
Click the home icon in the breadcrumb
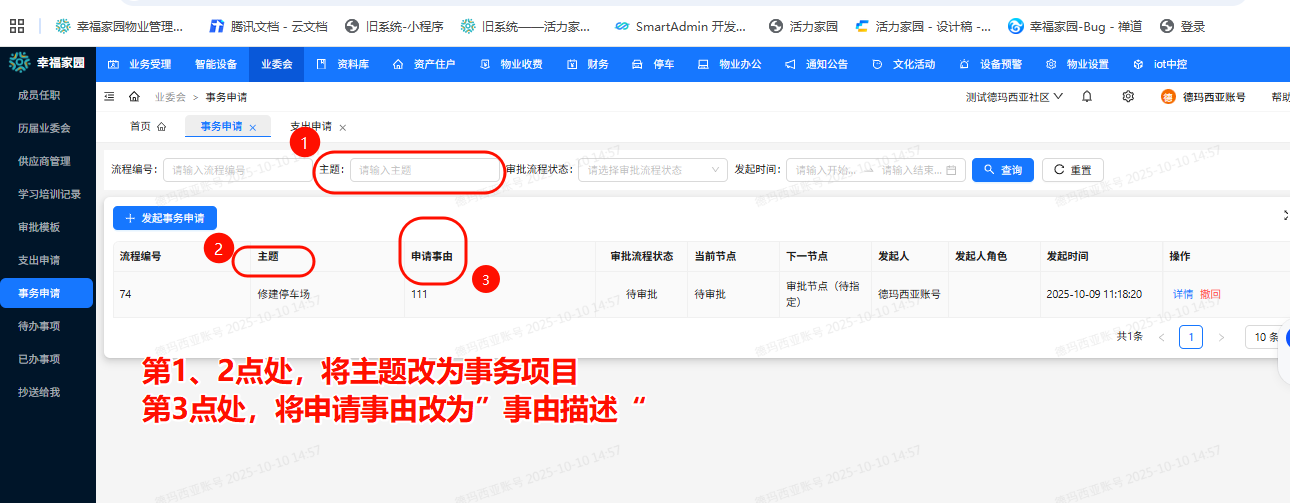pos(134,97)
